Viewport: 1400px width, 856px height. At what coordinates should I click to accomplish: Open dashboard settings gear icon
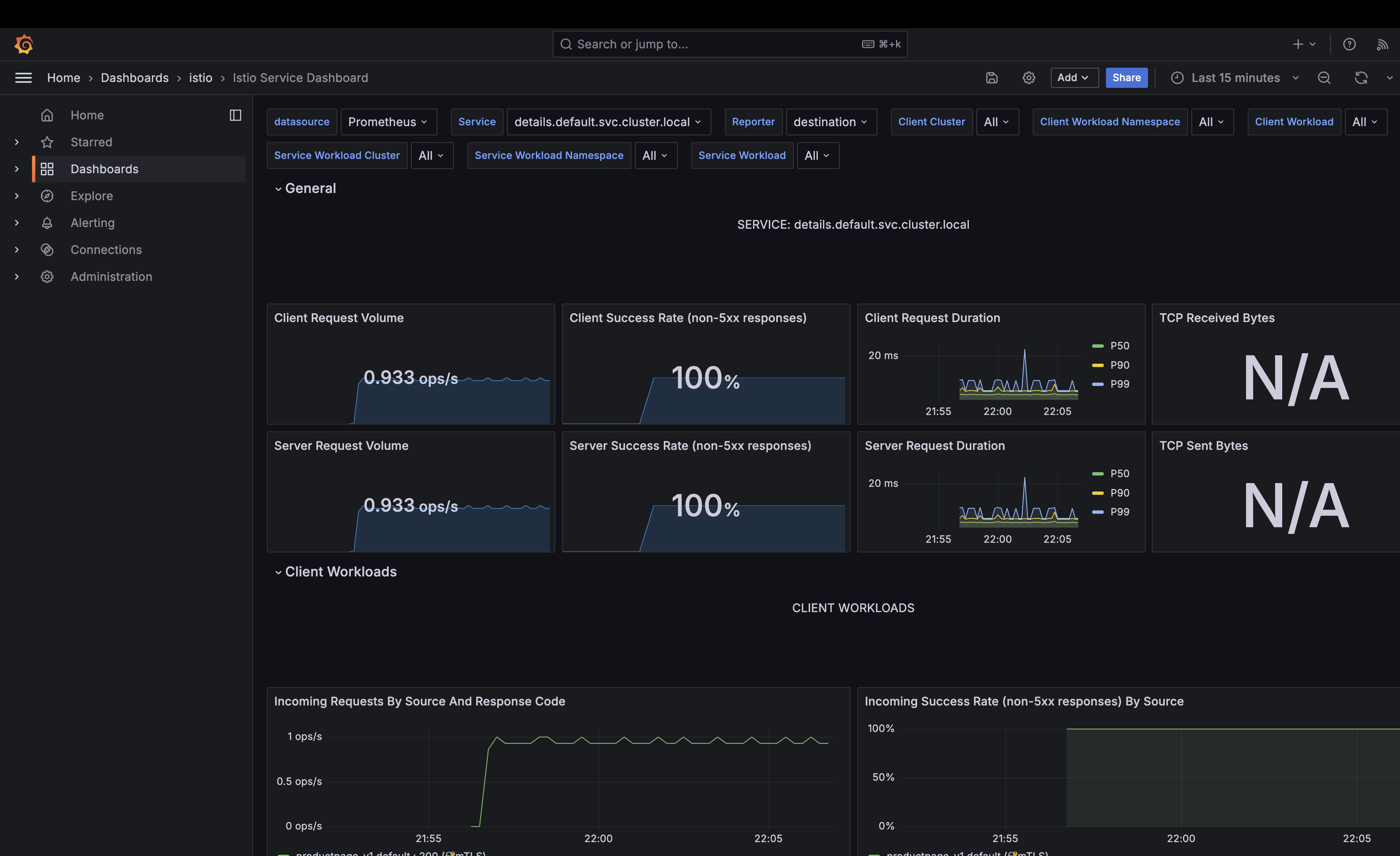tap(1029, 78)
